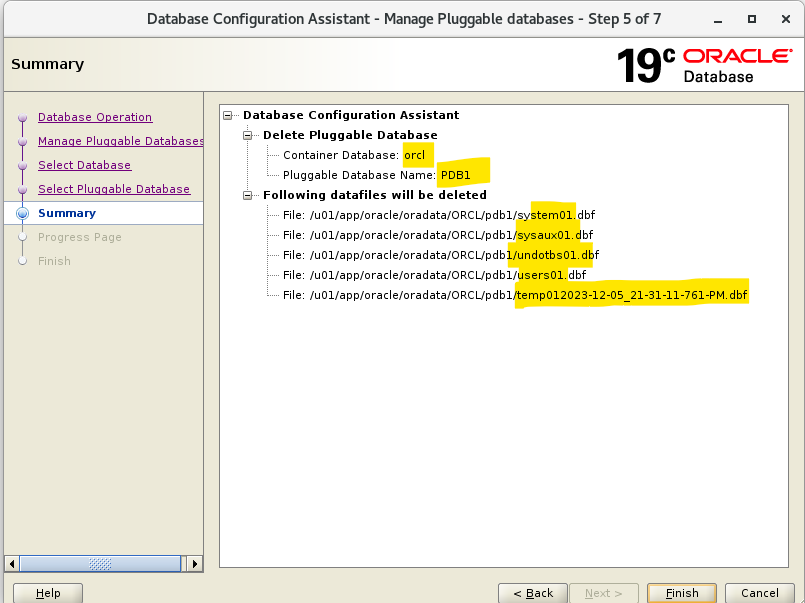Open the Select Database step link
Image resolution: width=805 pixels, height=603 pixels.
tap(85, 165)
